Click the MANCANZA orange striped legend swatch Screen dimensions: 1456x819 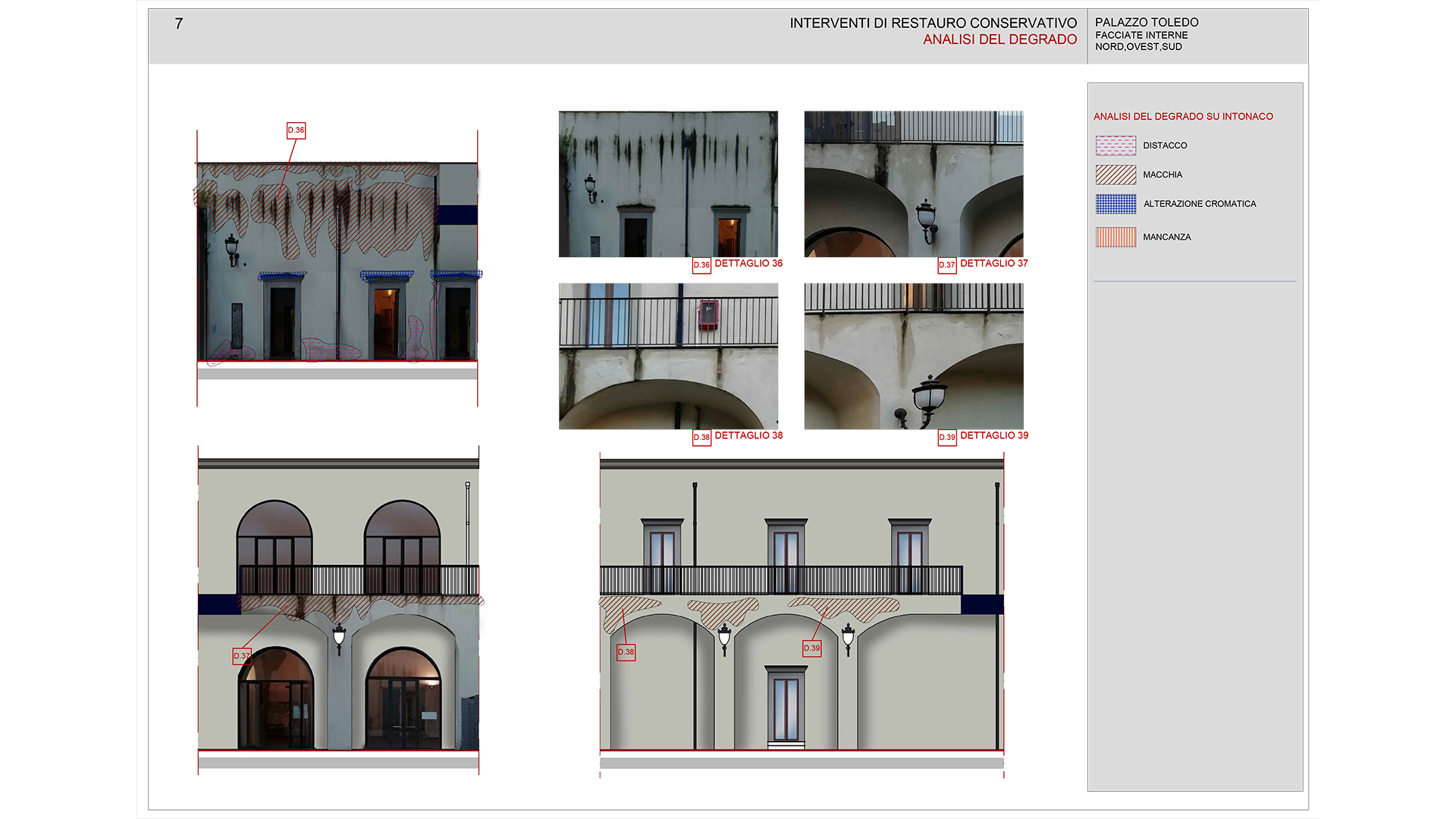(x=1116, y=237)
